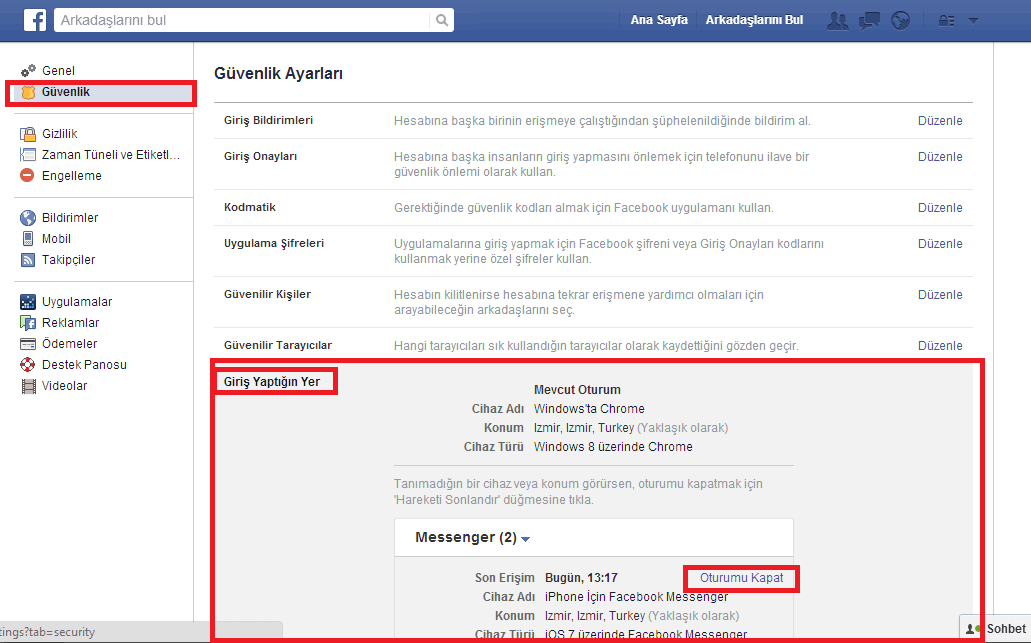
Task: Open Zaman Tüneli ve Etiketleme settings
Action: point(110,155)
